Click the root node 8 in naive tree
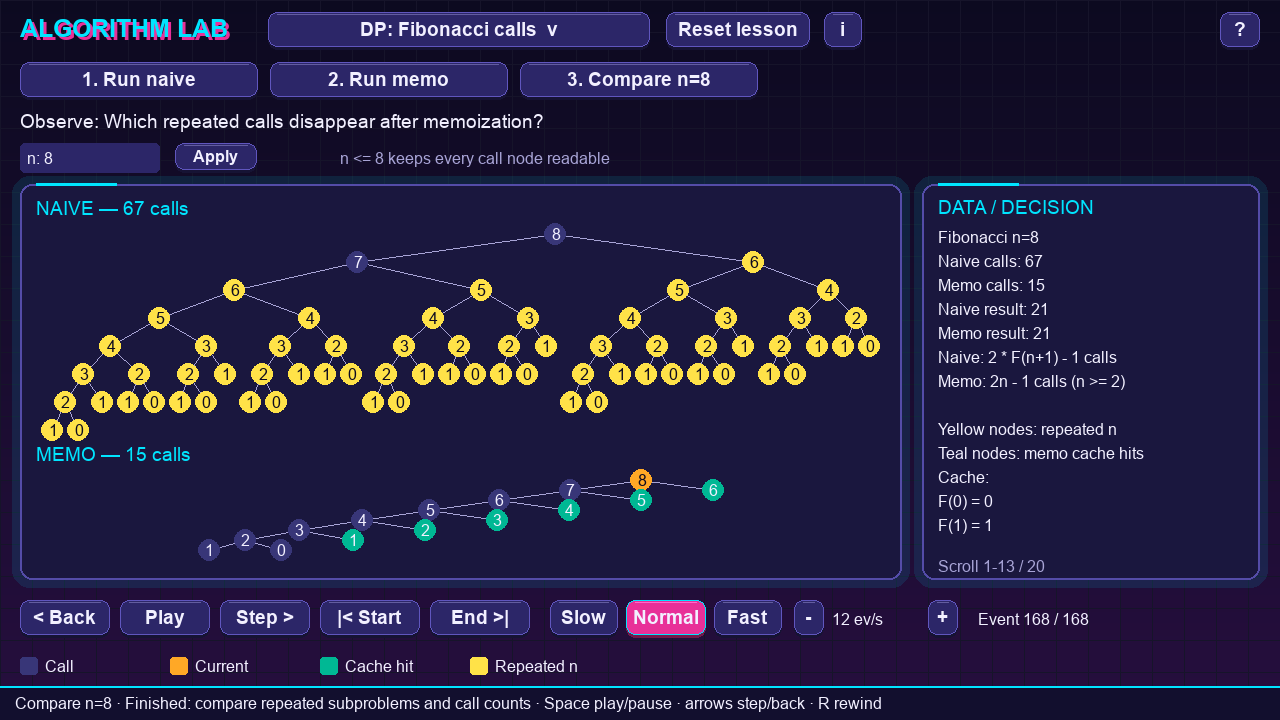The image size is (1280, 720). pos(555,235)
